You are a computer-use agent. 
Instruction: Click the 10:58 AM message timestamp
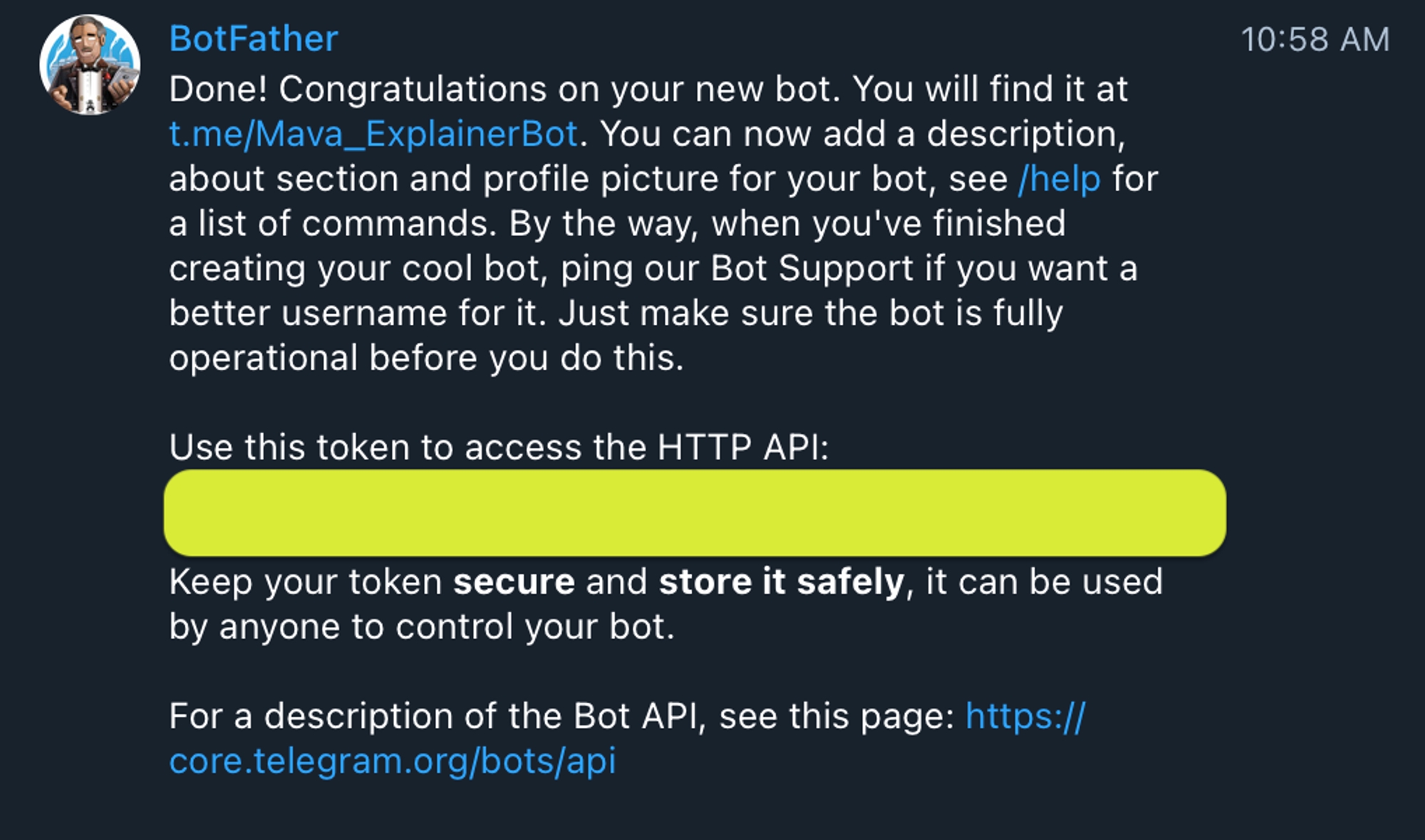(x=1315, y=39)
